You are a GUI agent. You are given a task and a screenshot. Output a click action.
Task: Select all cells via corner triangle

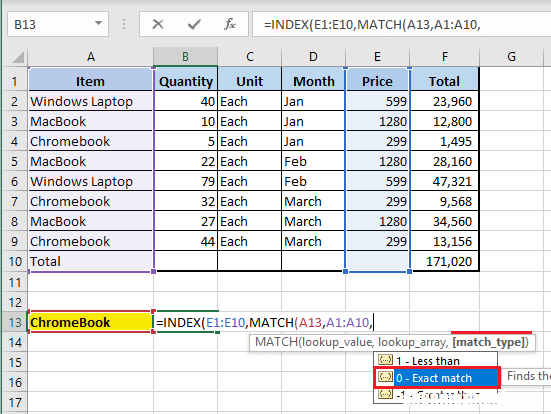pyautogui.click(x=18, y=57)
